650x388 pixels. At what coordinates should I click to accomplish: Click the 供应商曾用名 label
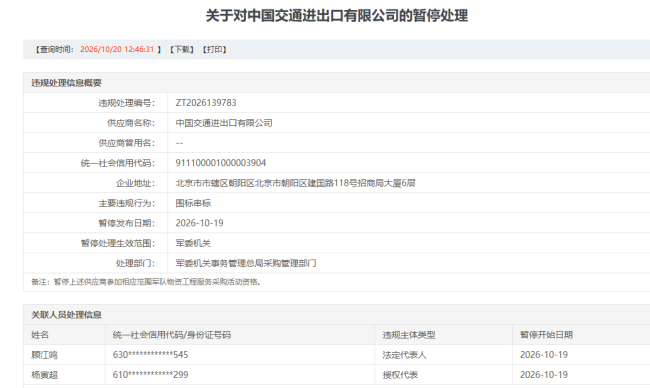coord(126,143)
